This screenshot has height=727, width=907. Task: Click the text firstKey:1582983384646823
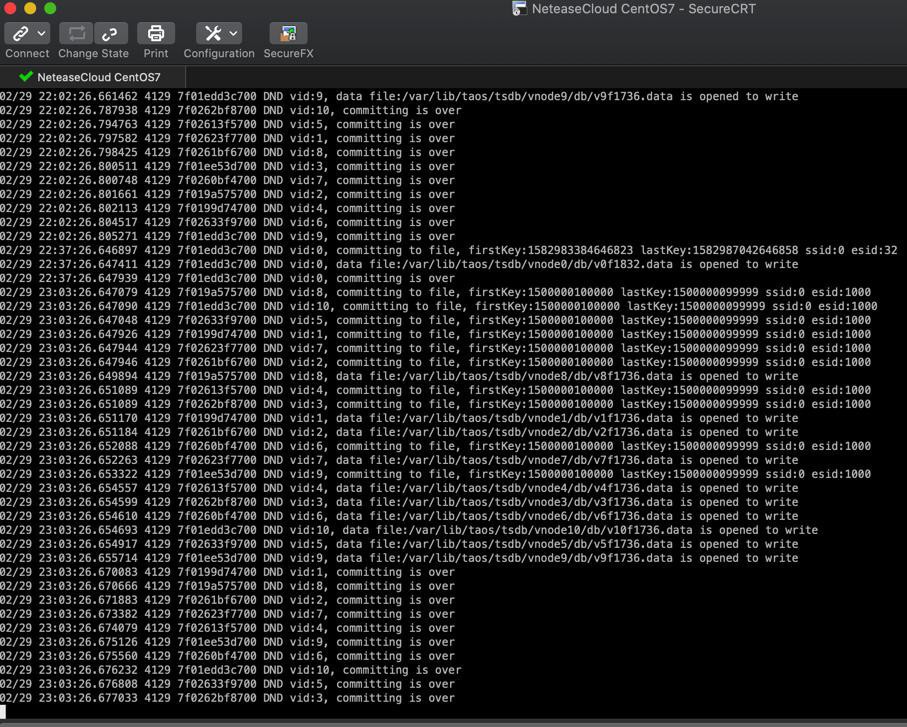551,250
